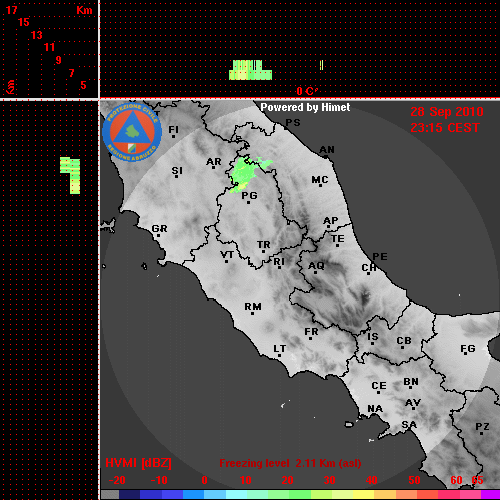This screenshot has height=500, width=500.
Task: Click the '30' dBZ scale value
Action: 329,480
